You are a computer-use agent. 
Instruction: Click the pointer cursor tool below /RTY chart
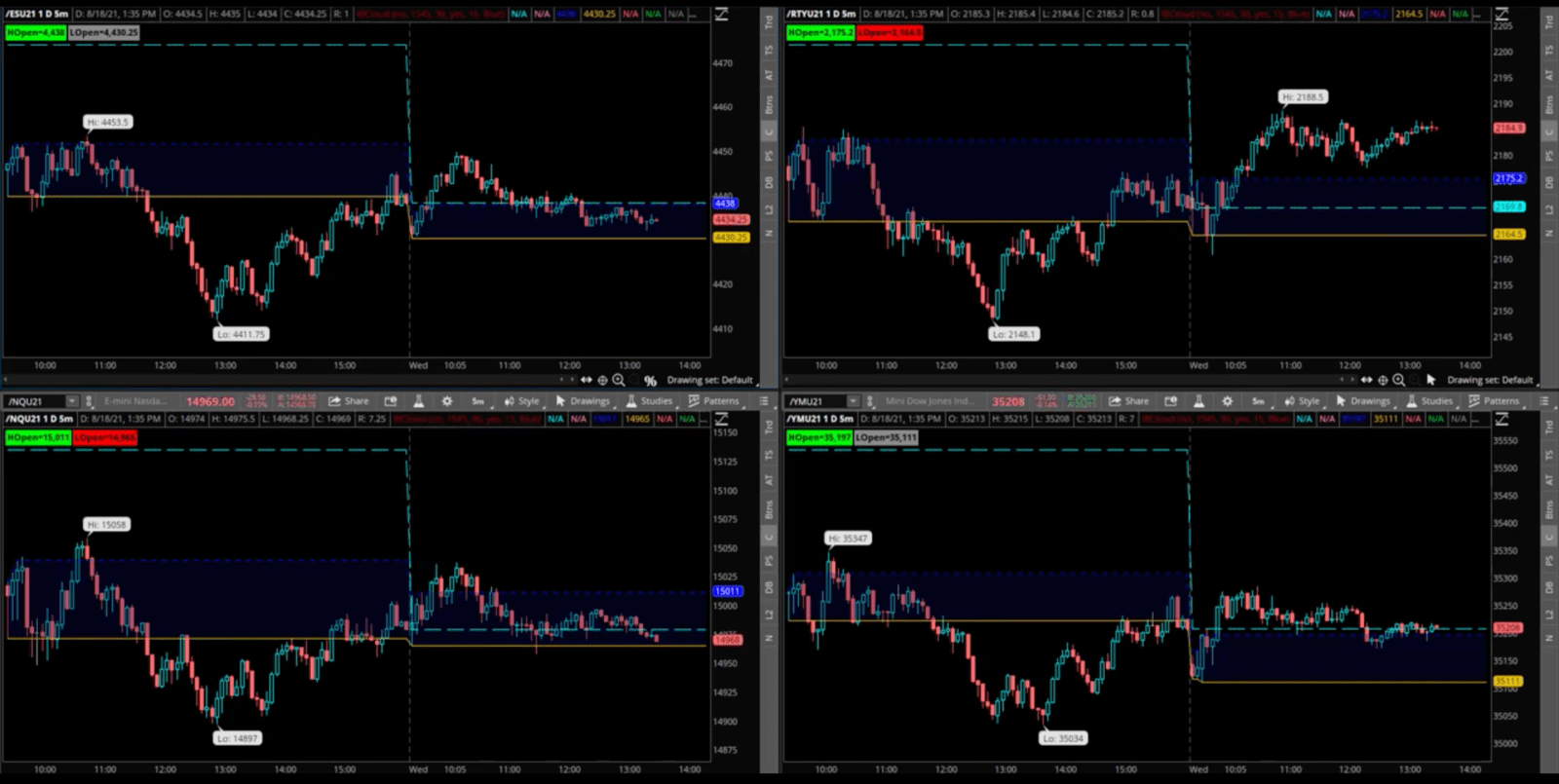(x=1430, y=380)
